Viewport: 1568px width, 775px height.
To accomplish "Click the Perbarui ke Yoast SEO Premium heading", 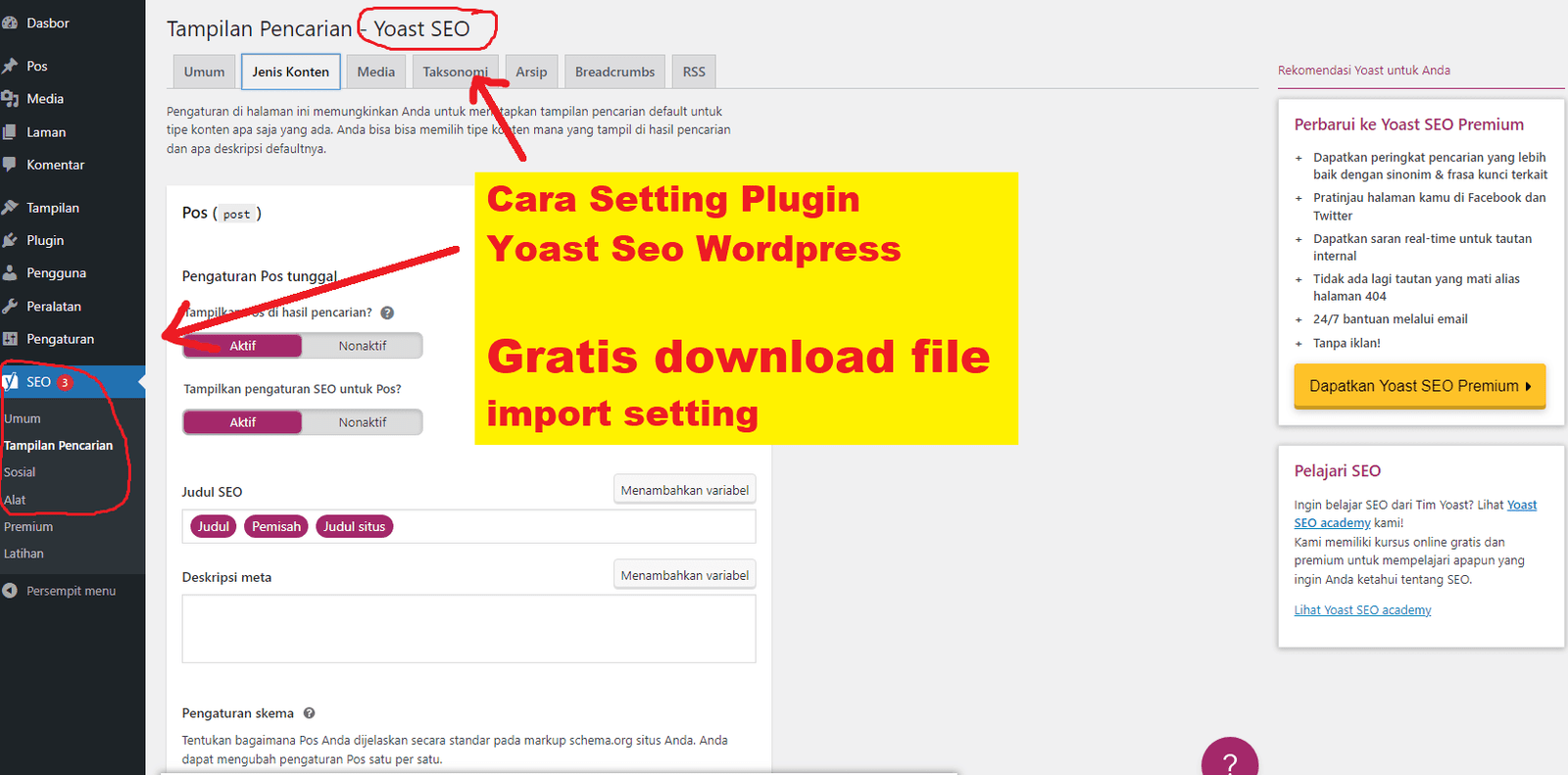I will click(x=1409, y=124).
